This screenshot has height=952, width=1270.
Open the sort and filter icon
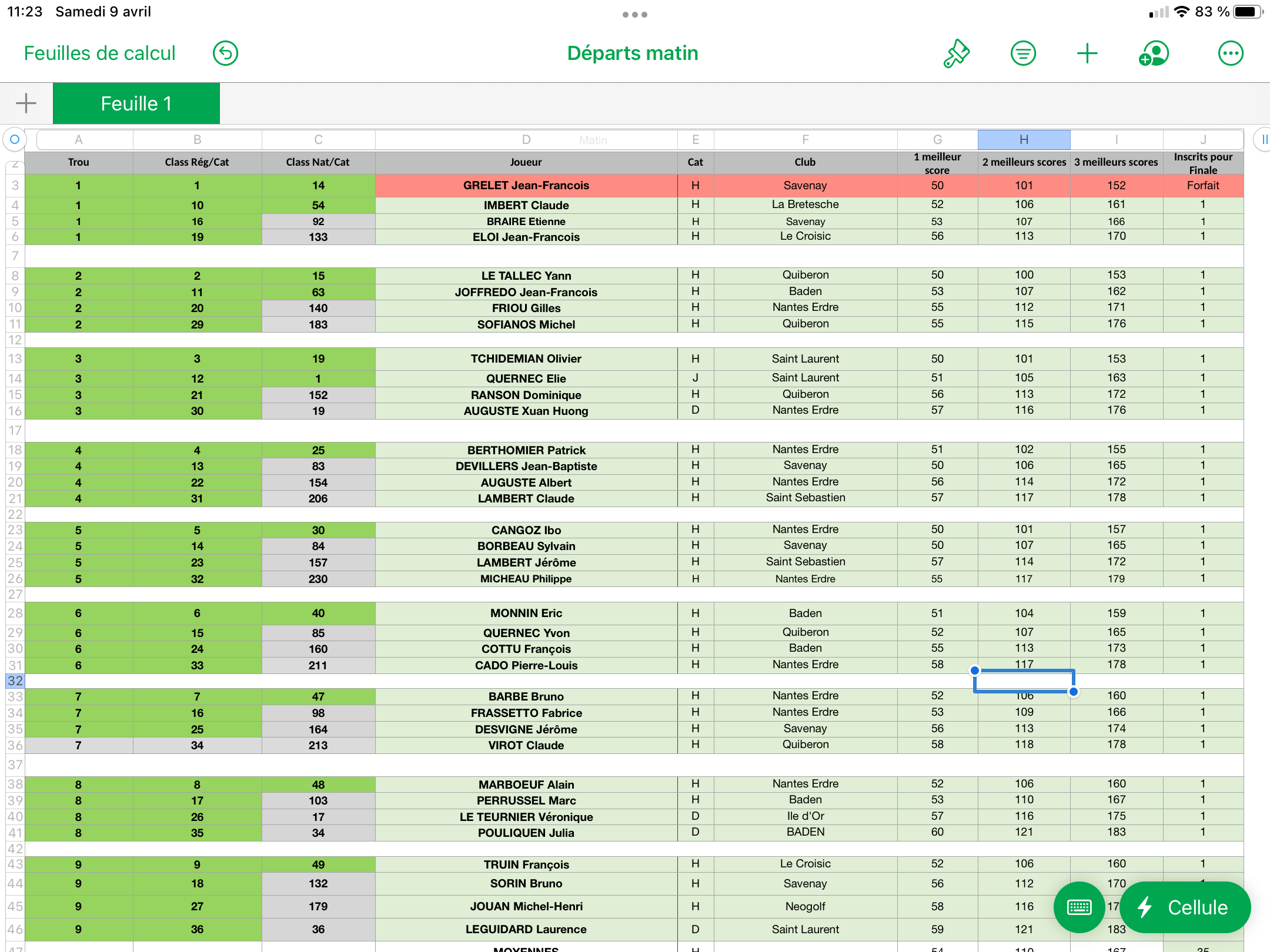pos(1023,53)
